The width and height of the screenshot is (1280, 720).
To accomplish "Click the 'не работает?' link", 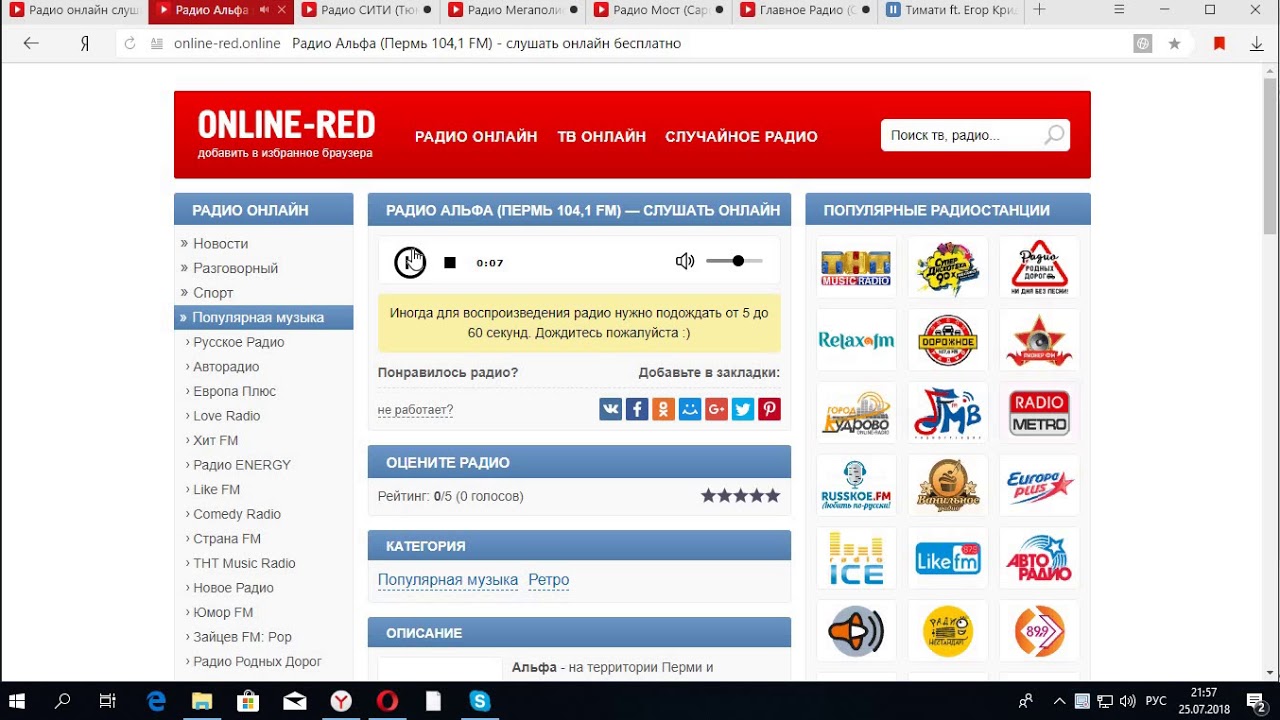I will click(415, 410).
